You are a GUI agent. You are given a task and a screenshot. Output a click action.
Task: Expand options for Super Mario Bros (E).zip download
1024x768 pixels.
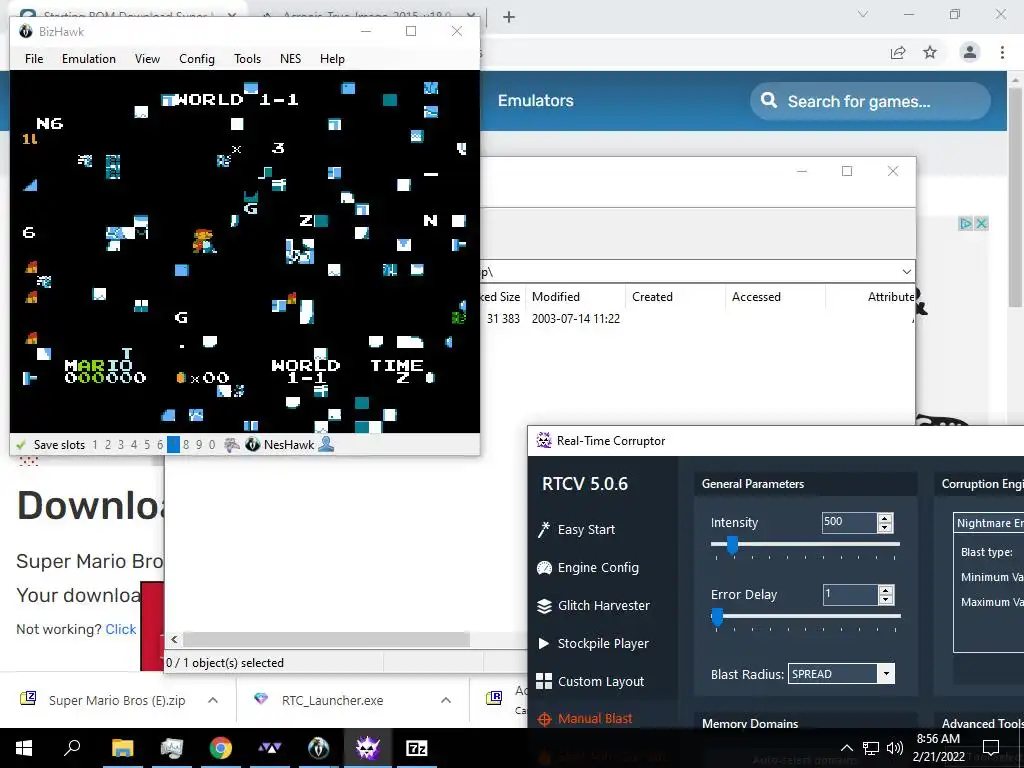213,700
